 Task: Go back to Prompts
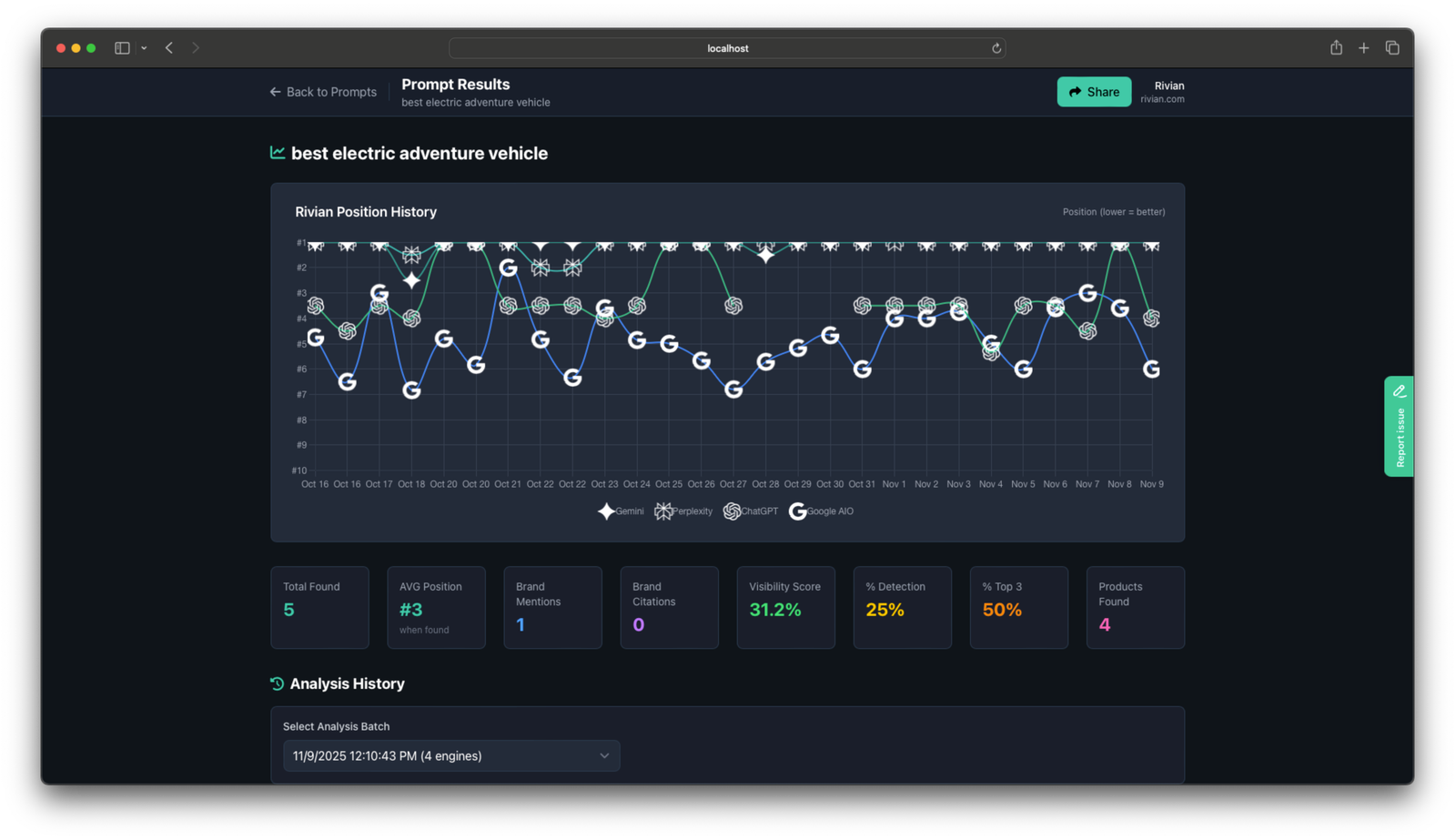pyautogui.click(x=323, y=92)
